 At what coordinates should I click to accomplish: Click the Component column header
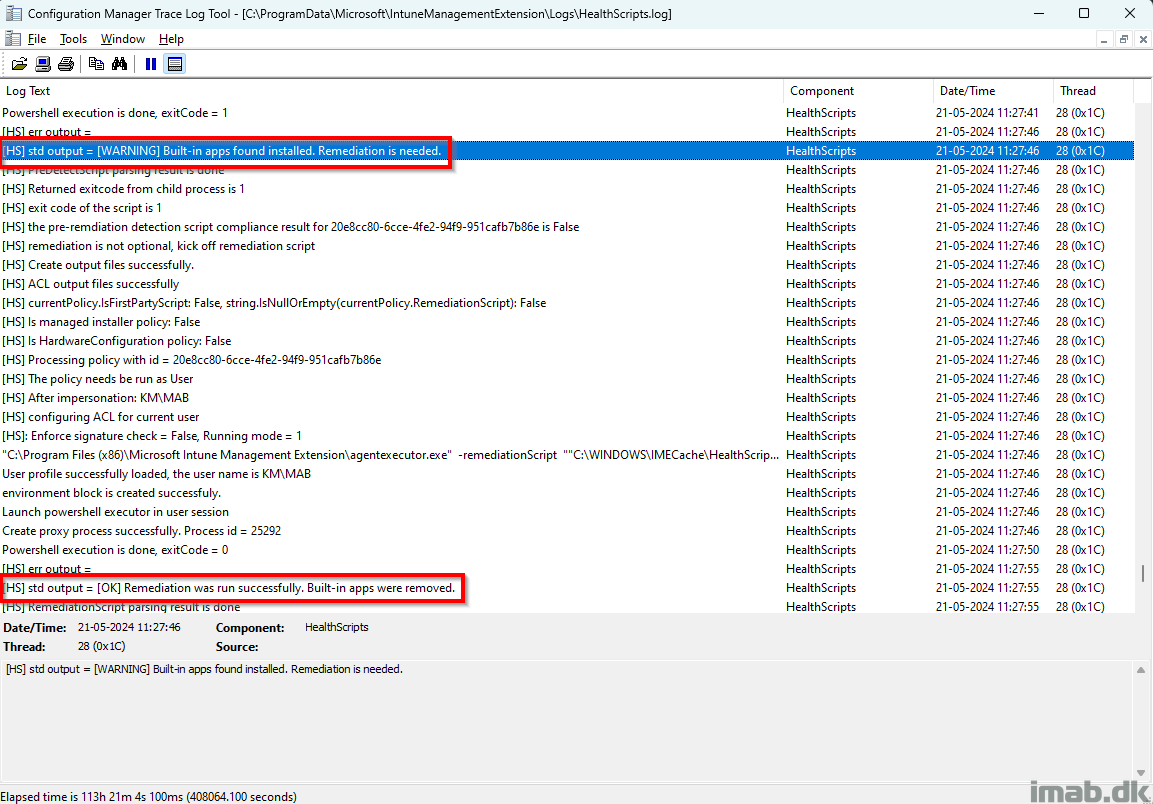[859, 90]
